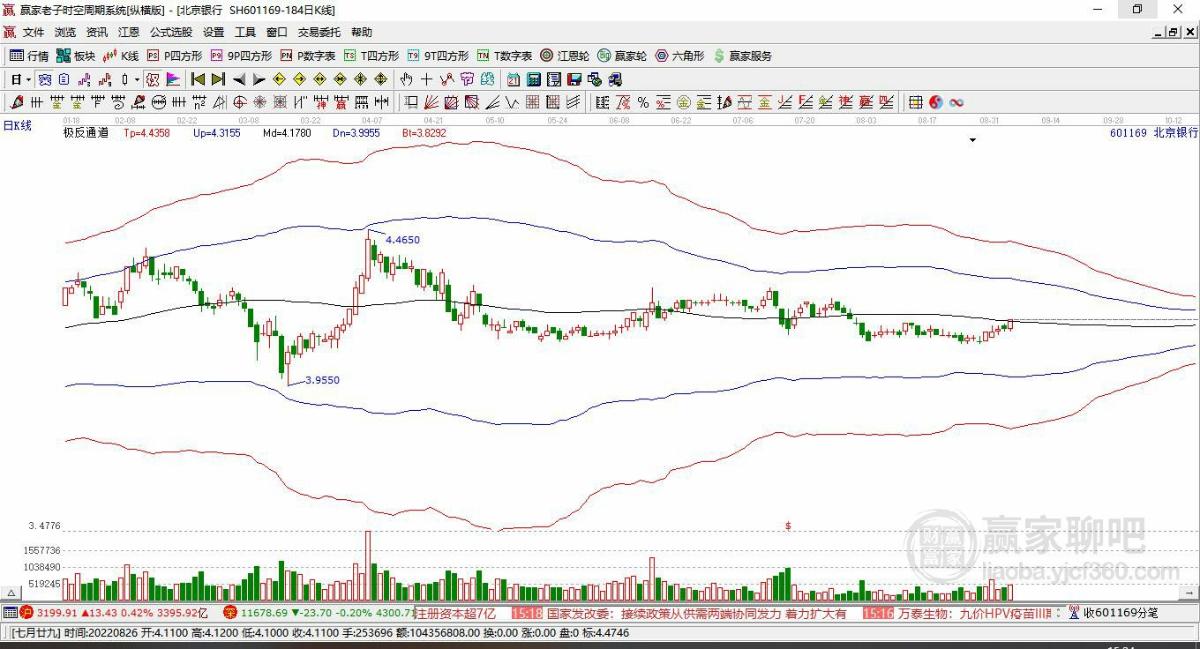Click the Up=4.3155 indicator value

coord(217,132)
